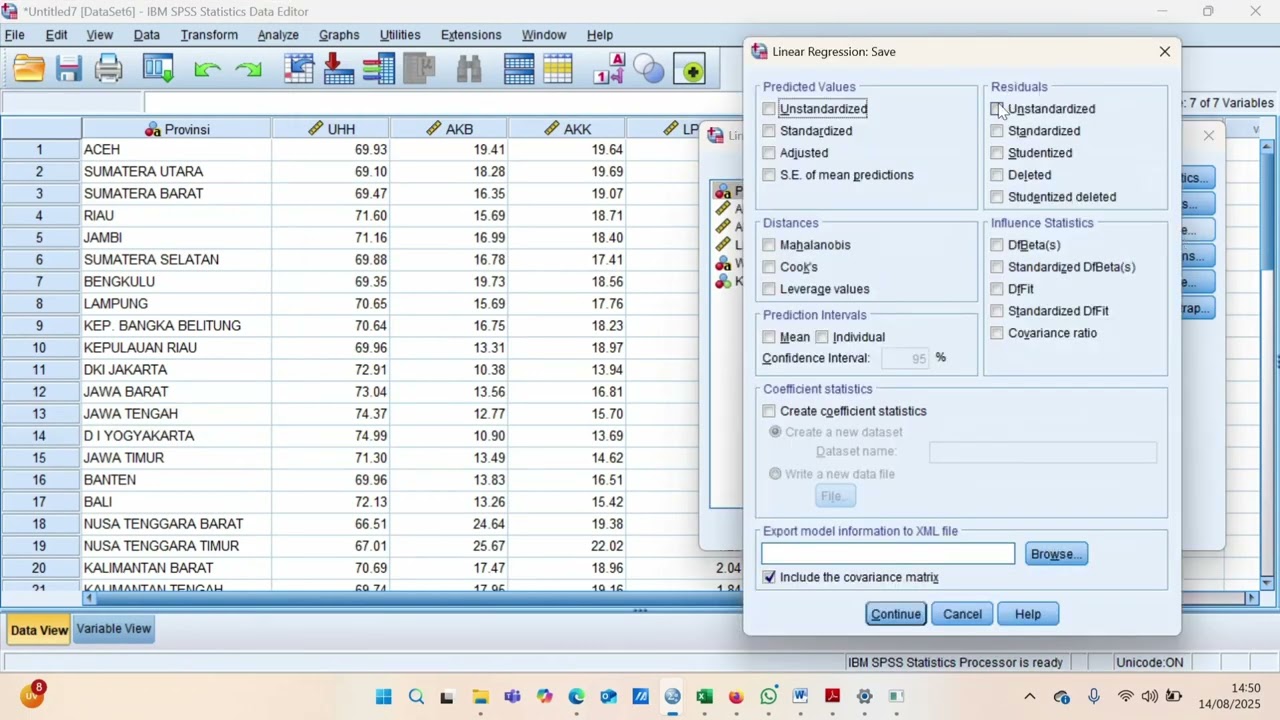The width and height of the screenshot is (1280, 720).
Task: Open the Go to Case toolbar icon
Action: (x=299, y=70)
